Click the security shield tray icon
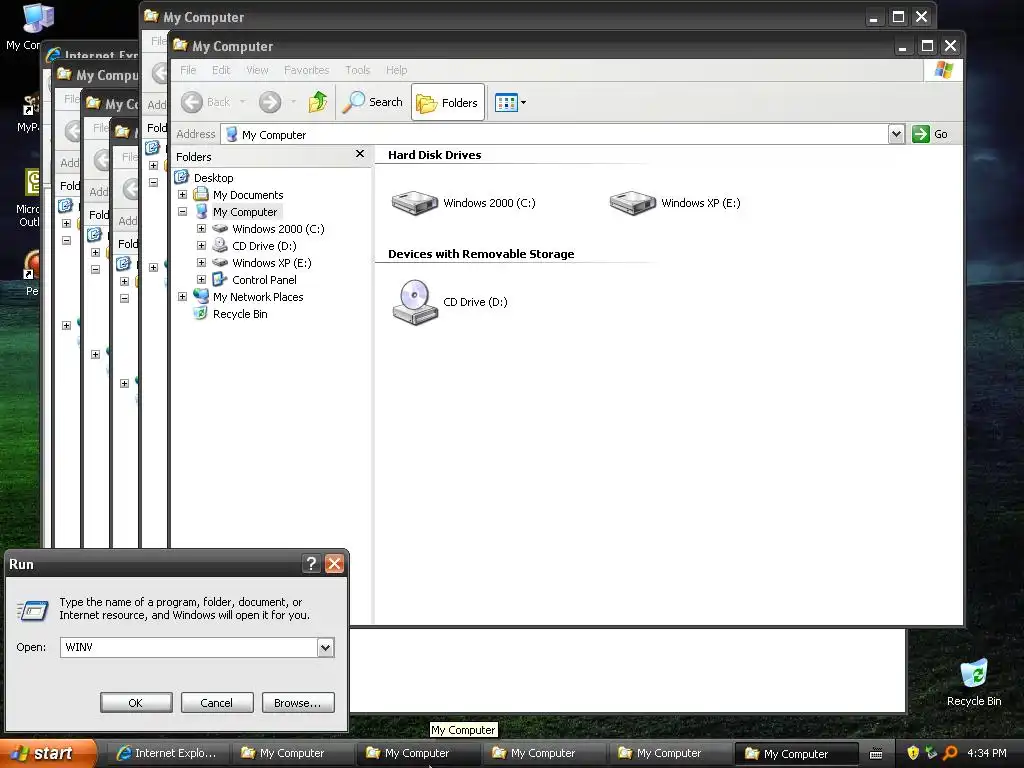Screen dimensions: 1024x768 click(x=913, y=753)
